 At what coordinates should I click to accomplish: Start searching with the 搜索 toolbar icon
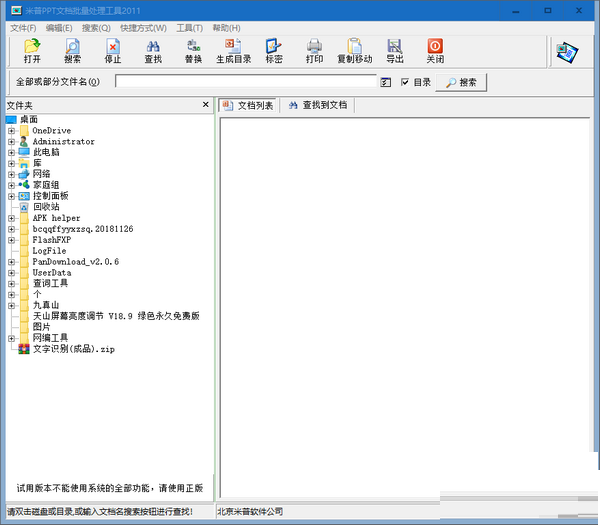coord(72,51)
